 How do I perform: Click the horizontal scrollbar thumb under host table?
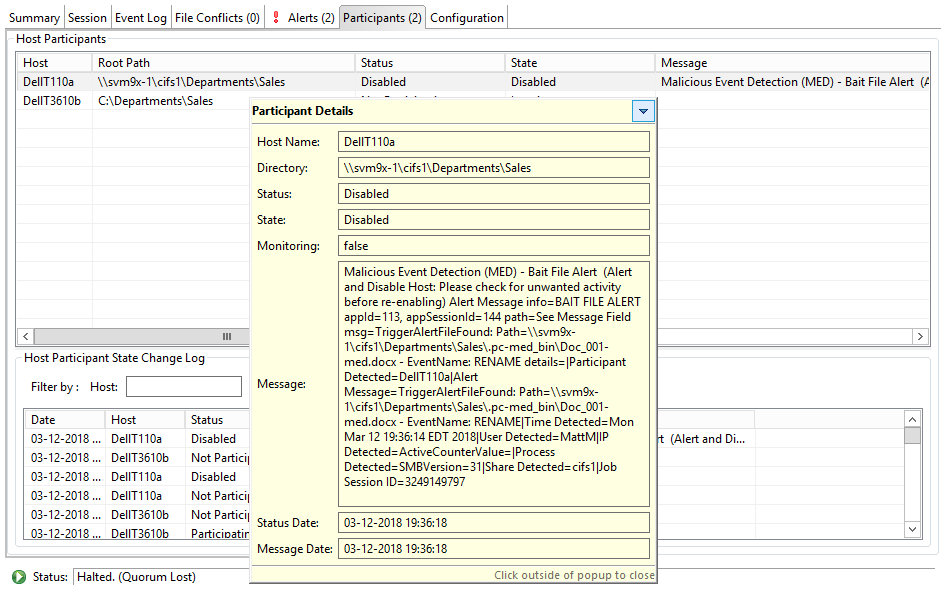227,337
